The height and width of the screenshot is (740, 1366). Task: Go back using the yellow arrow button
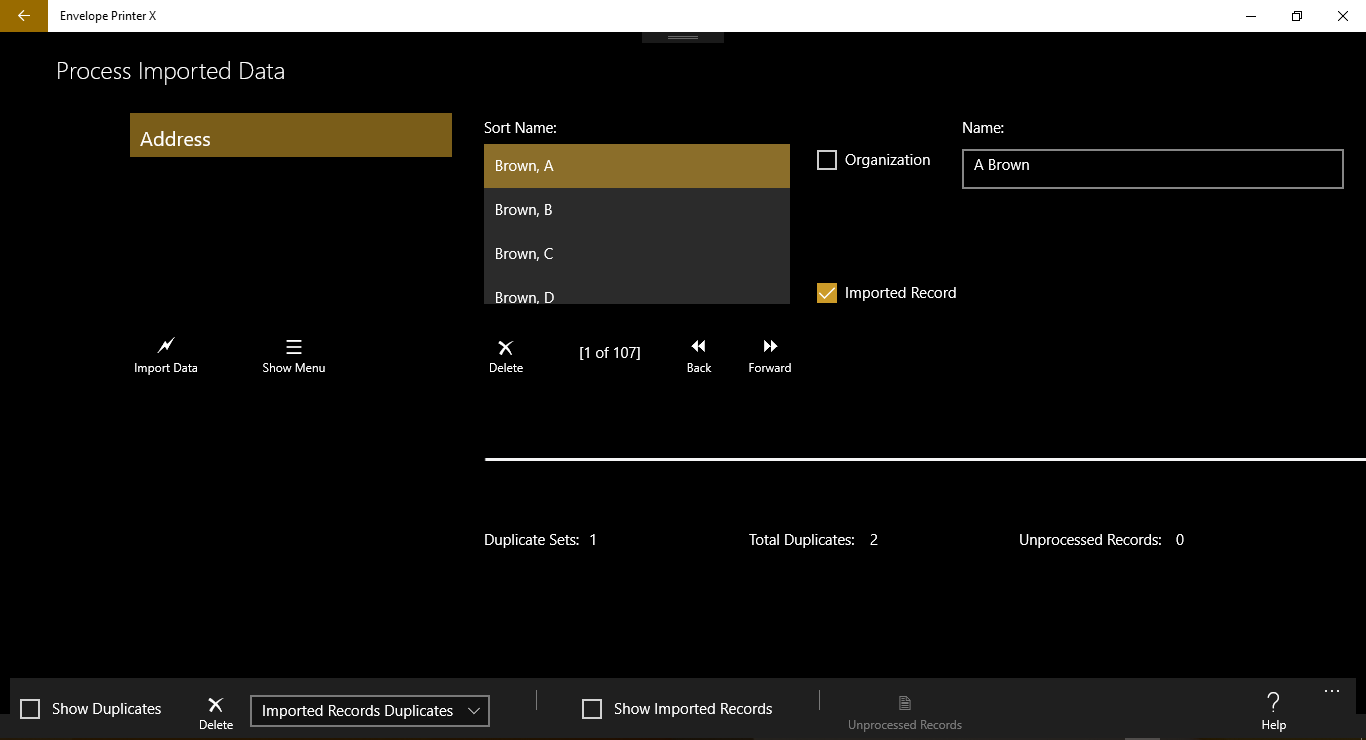(24, 16)
